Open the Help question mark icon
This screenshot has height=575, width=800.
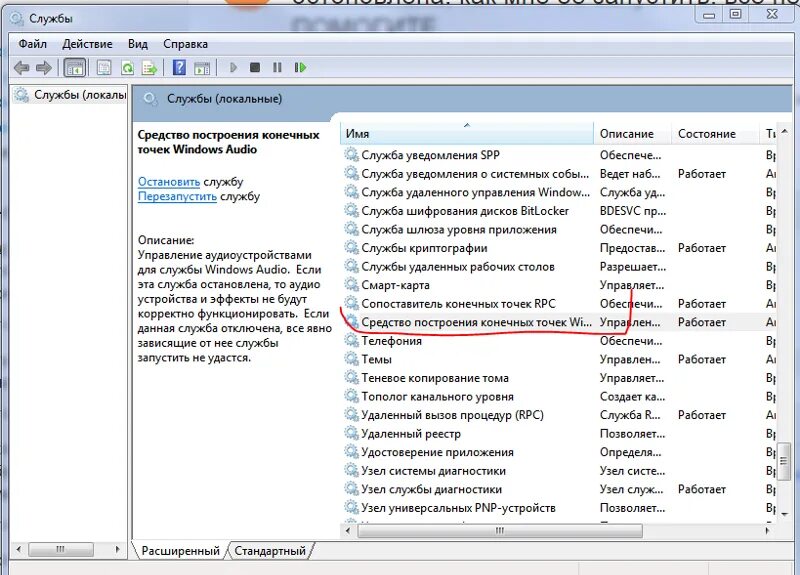click(x=179, y=68)
